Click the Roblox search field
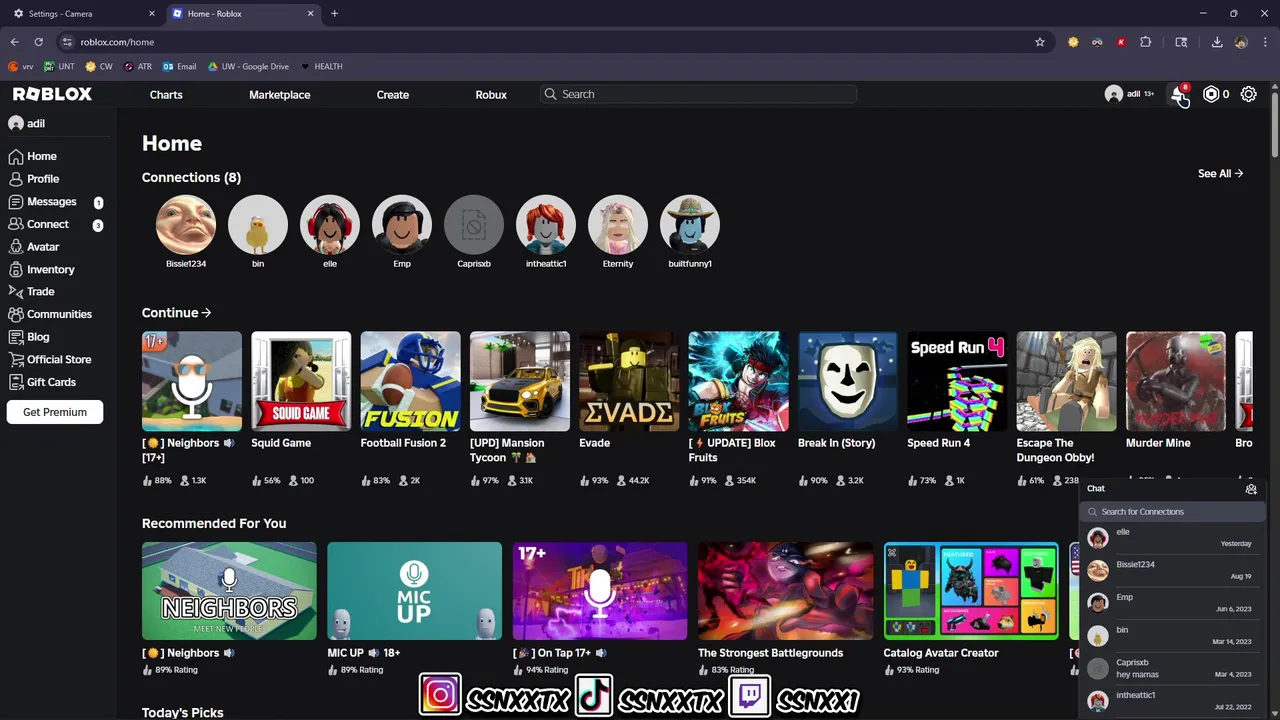The image size is (1280, 720). click(x=699, y=94)
